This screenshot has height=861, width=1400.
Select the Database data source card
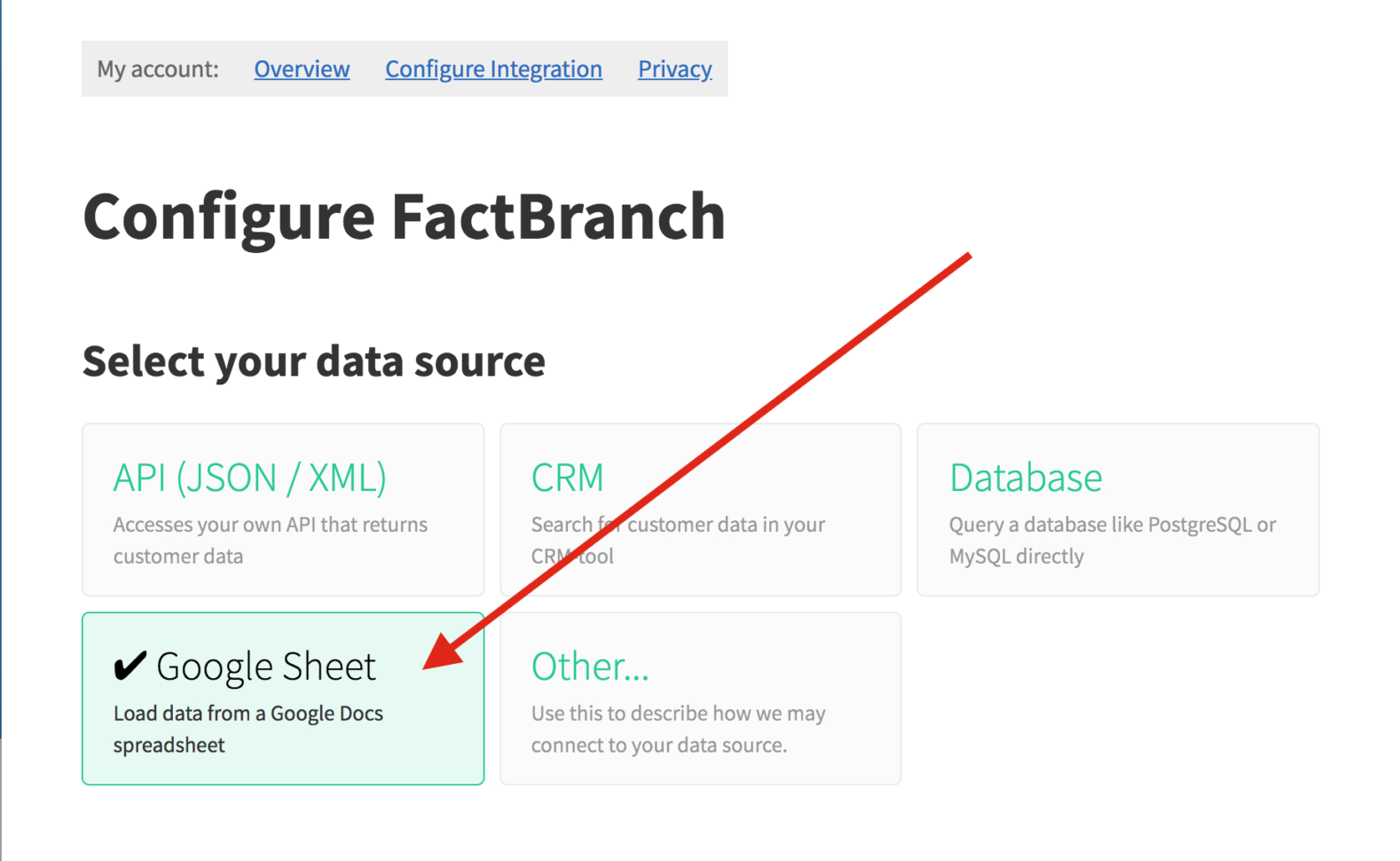[1116, 509]
